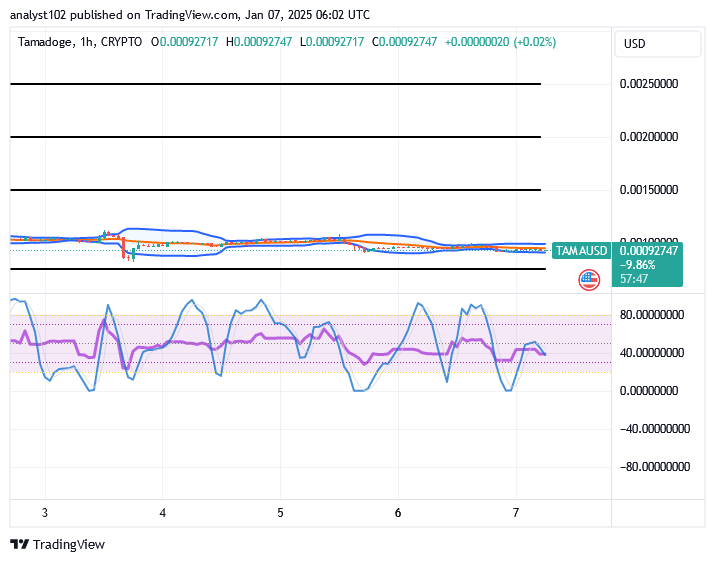Image resolution: width=715 pixels, height=562 pixels.
Task: Click the -9.86% change value in price tag
Action: tap(637, 265)
